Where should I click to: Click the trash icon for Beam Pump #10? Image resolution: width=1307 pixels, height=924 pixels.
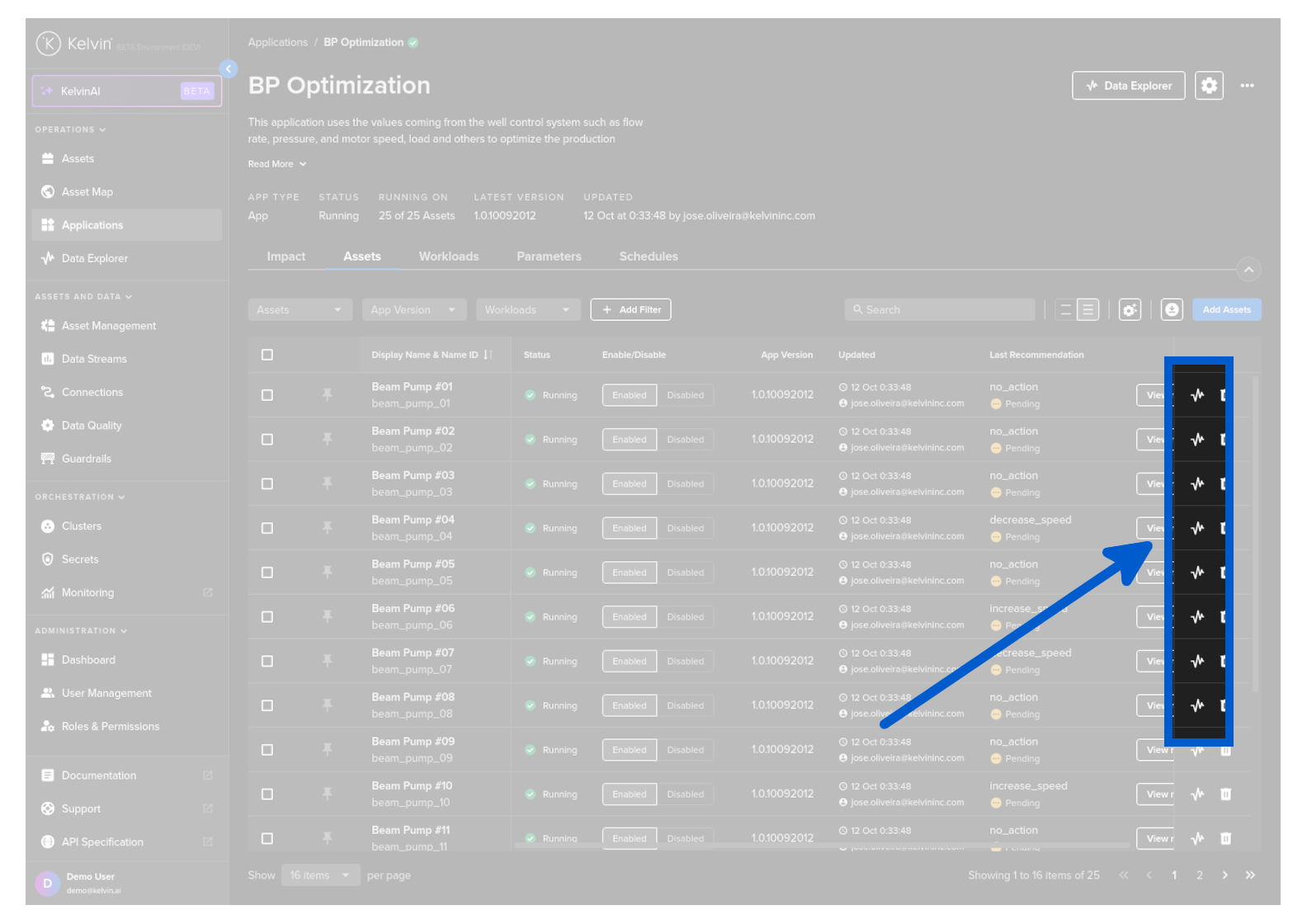pos(1225,794)
